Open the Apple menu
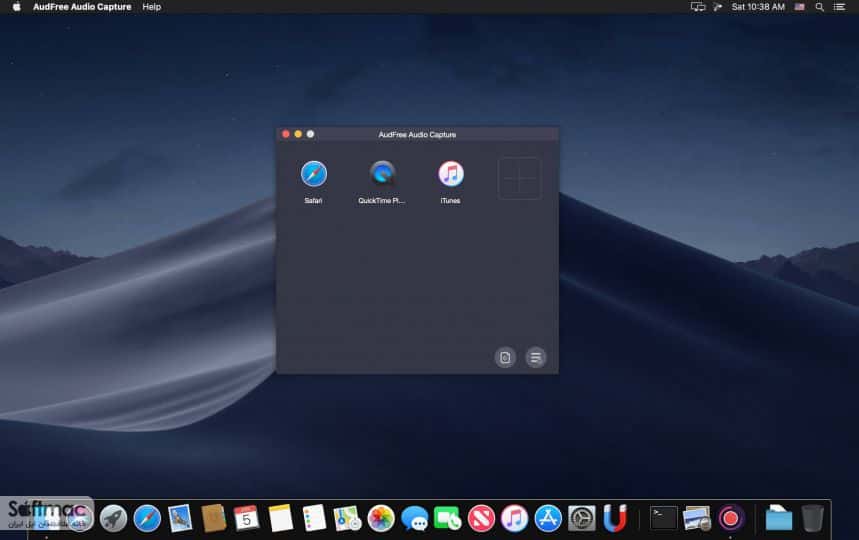Screen dimensions: 859x540 tap(16, 7)
